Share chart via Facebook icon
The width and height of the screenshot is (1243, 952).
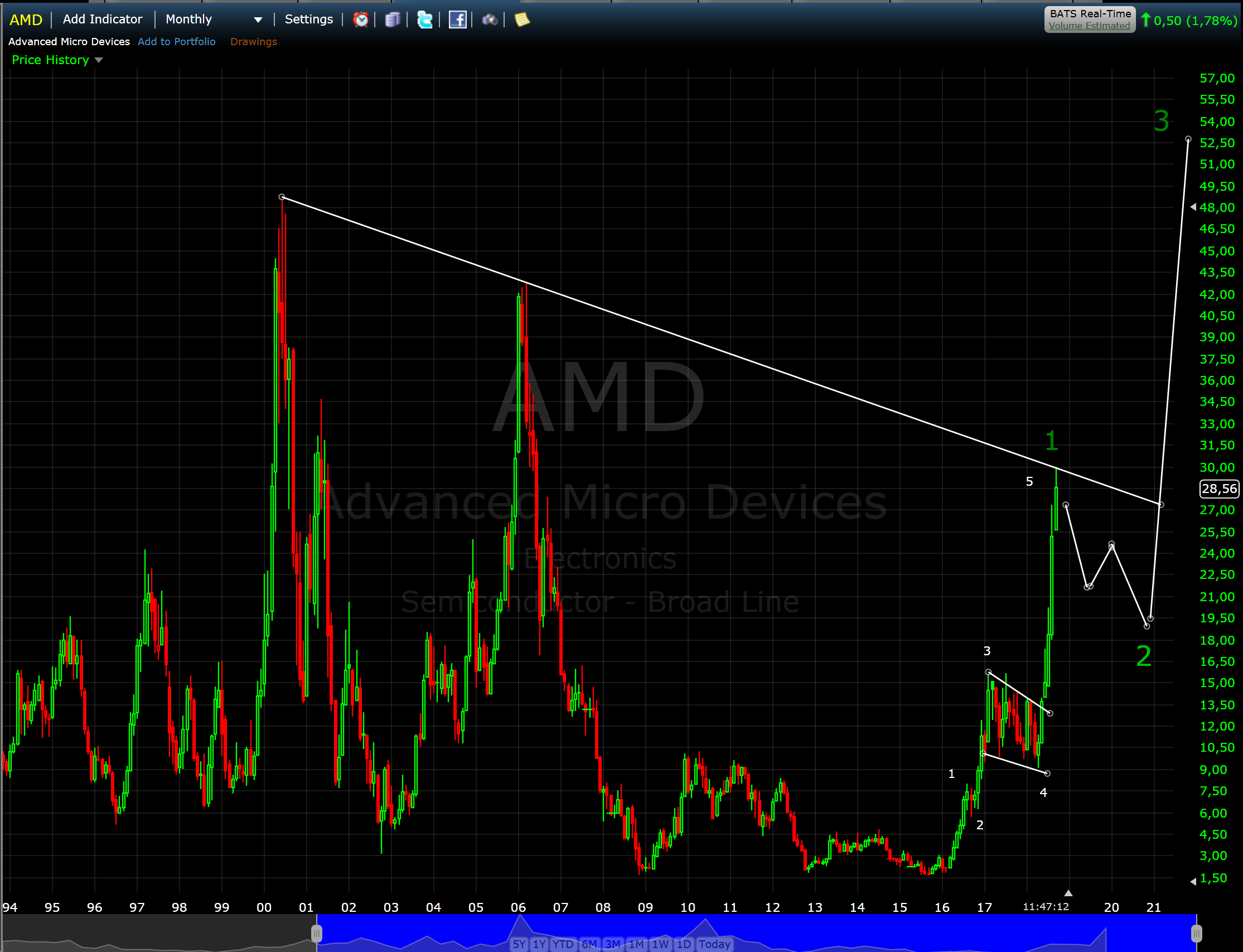457,20
